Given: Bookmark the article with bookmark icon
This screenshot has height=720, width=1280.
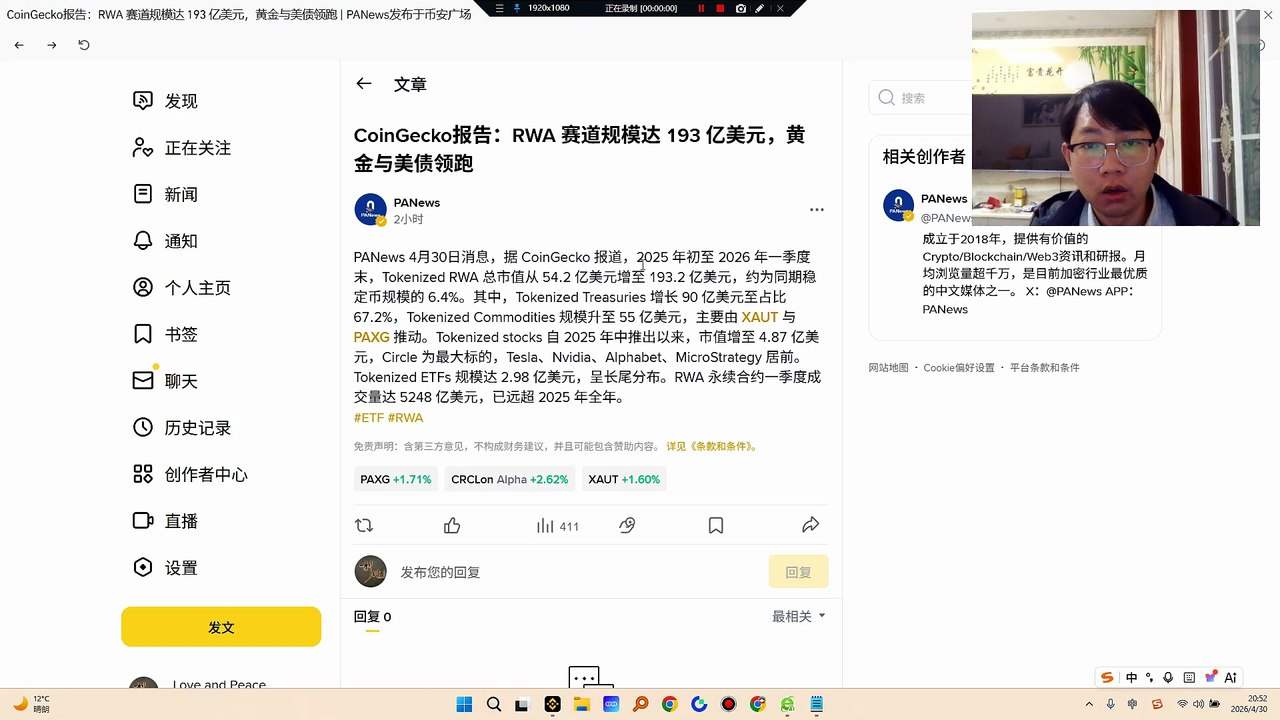Looking at the screenshot, I should (716, 525).
